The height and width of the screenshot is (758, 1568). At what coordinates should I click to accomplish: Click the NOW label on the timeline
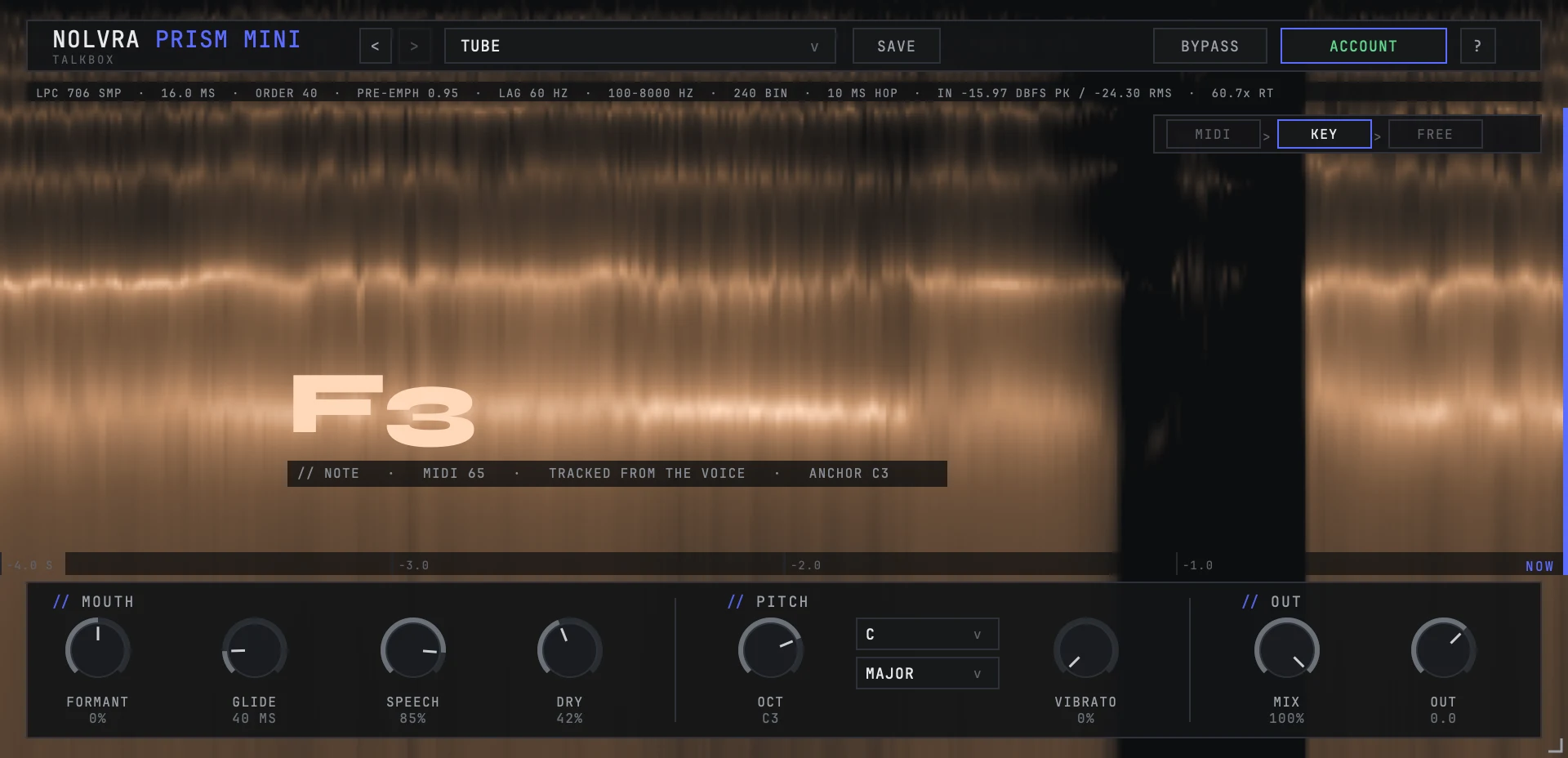1539,566
